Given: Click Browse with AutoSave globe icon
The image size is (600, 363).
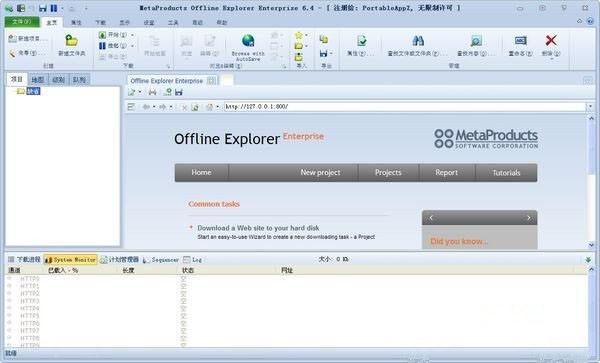Looking at the screenshot, I should [x=248, y=40].
